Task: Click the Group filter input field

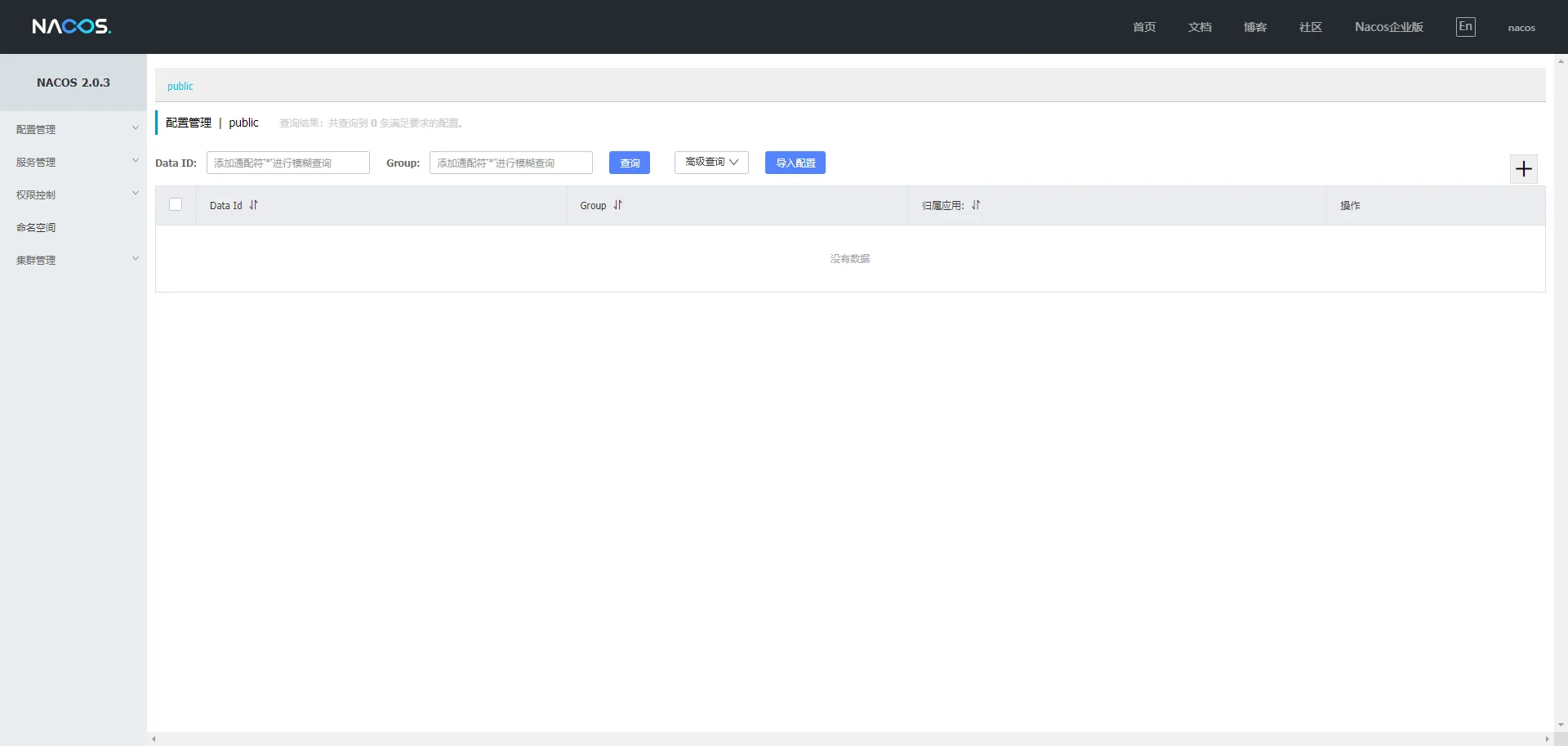Action: click(510, 163)
